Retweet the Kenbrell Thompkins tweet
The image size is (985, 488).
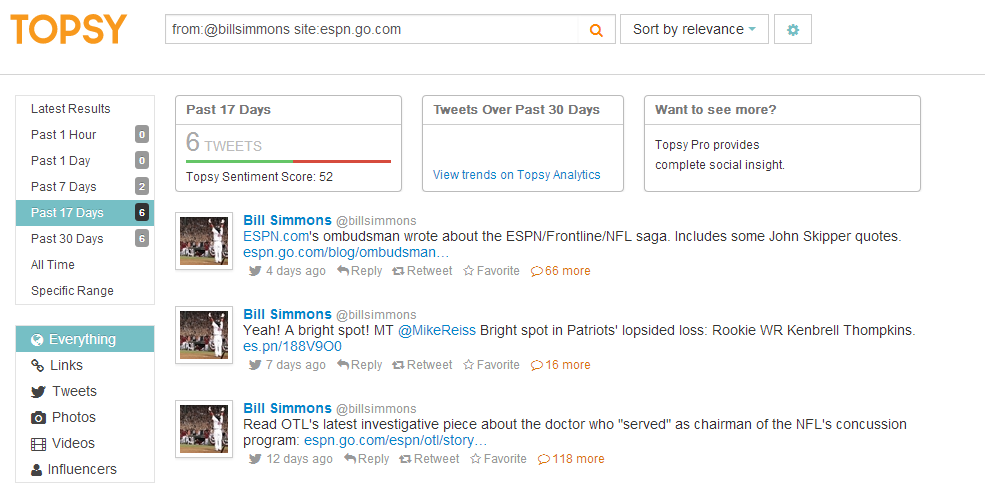click(x=422, y=365)
